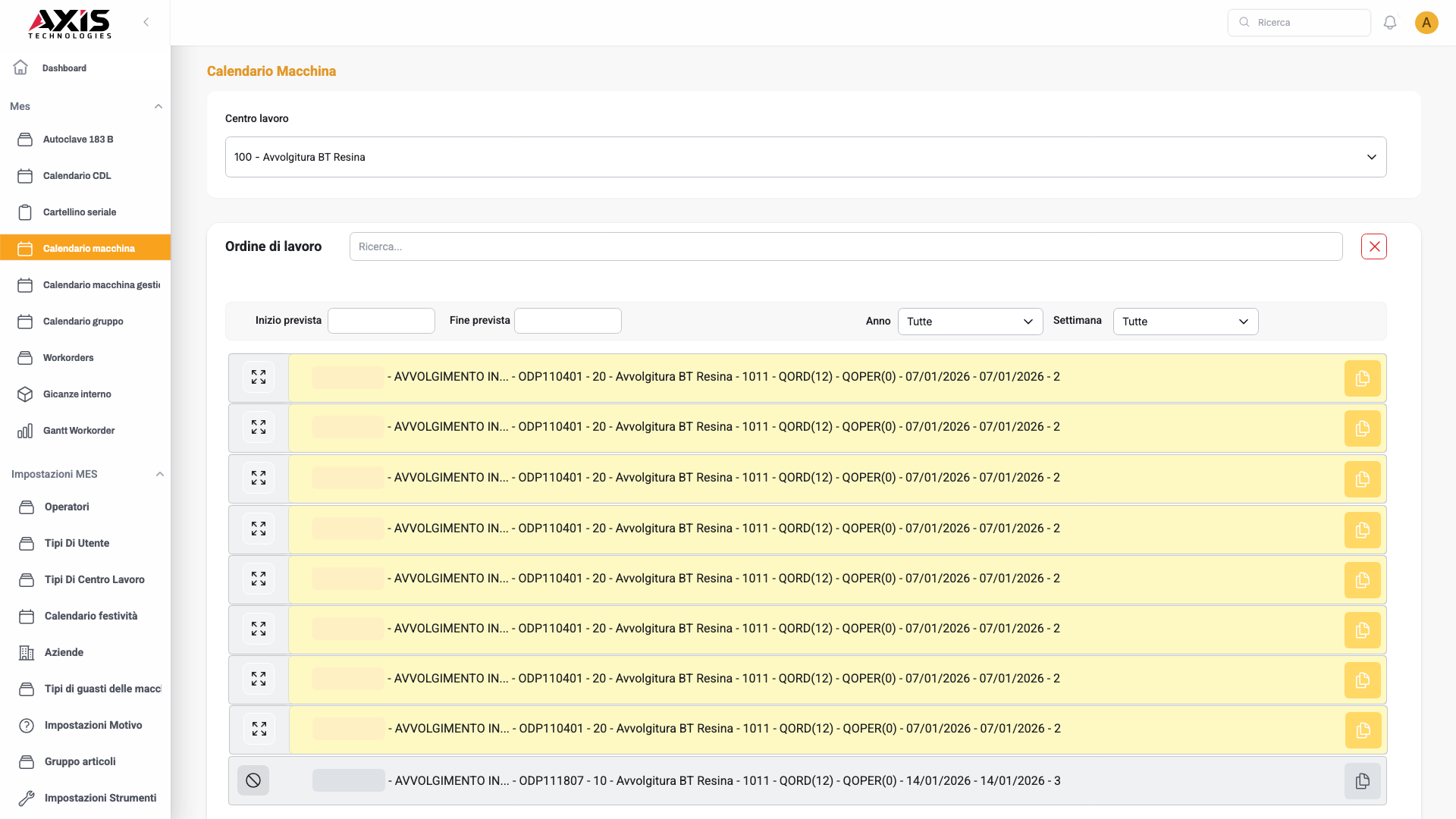This screenshot has height=819, width=1456.
Task: Open the Settimana filter dropdown
Action: click(1185, 322)
